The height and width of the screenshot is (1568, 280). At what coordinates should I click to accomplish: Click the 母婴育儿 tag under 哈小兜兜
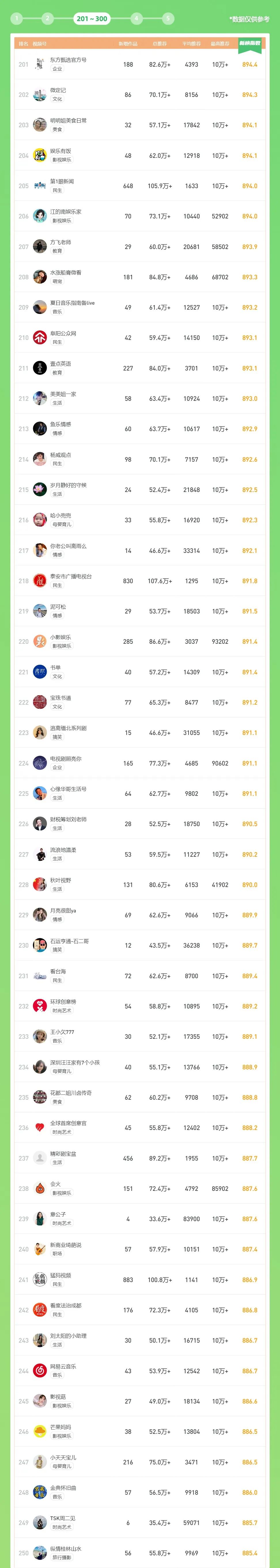[61, 525]
